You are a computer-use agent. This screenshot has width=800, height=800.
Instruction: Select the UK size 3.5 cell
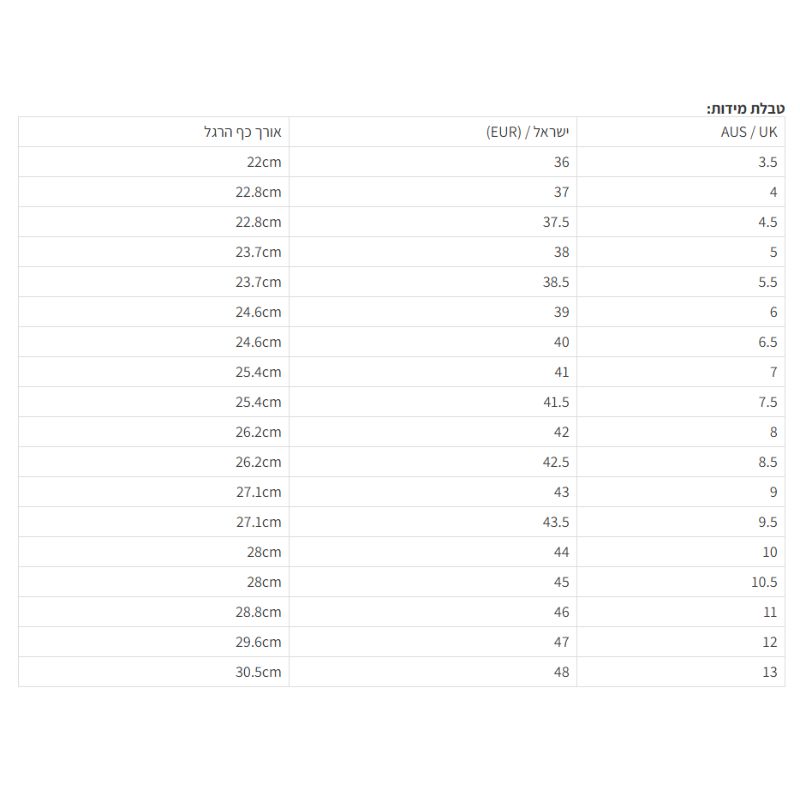(x=681, y=162)
